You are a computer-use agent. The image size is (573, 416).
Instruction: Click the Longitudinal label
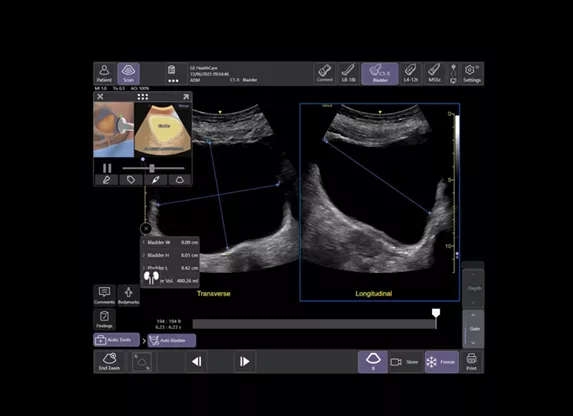click(373, 294)
